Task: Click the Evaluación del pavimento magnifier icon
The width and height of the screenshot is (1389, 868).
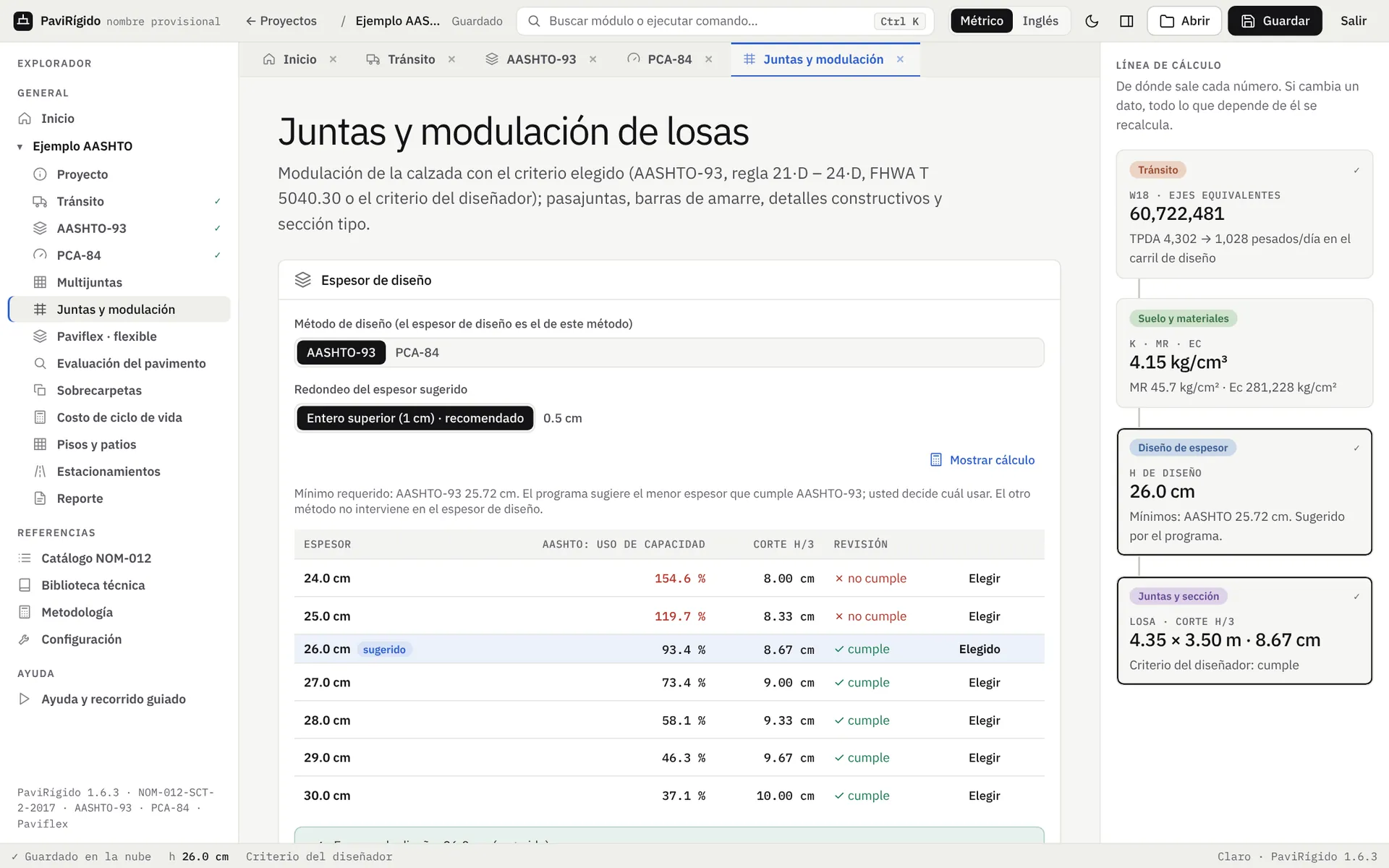Action: [40, 363]
